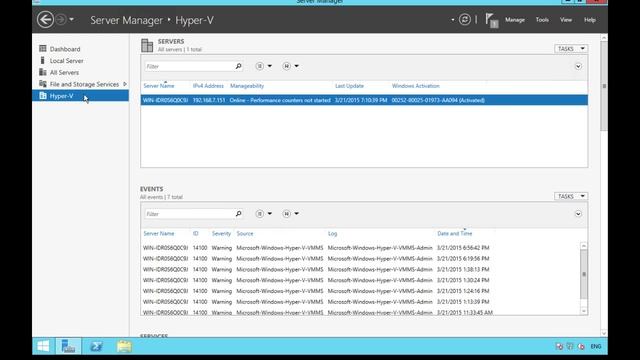The width and height of the screenshot is (640, 360).
Task: Select event dated 3/21/2015 6:56:42 PM
Action: pyautogui.click(x=360, y=248)
